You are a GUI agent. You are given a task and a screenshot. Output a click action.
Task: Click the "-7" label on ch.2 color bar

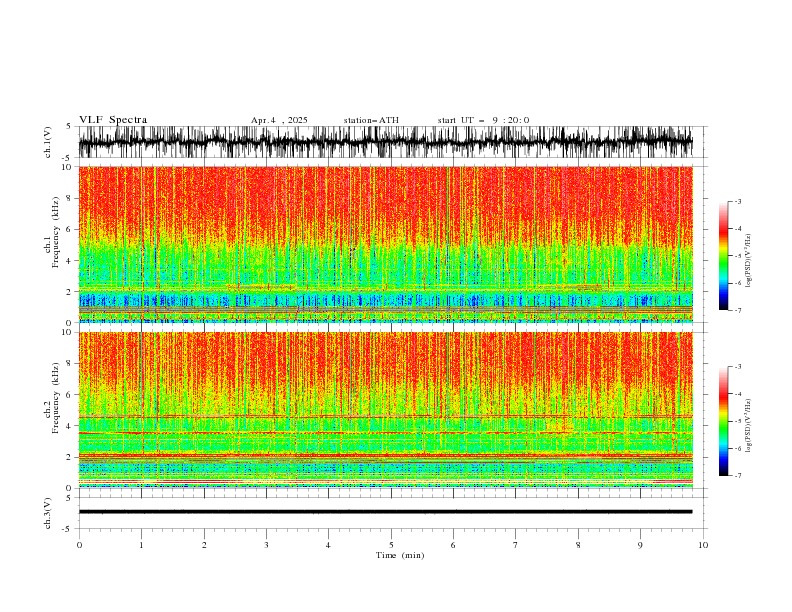(x=738, y=475)
